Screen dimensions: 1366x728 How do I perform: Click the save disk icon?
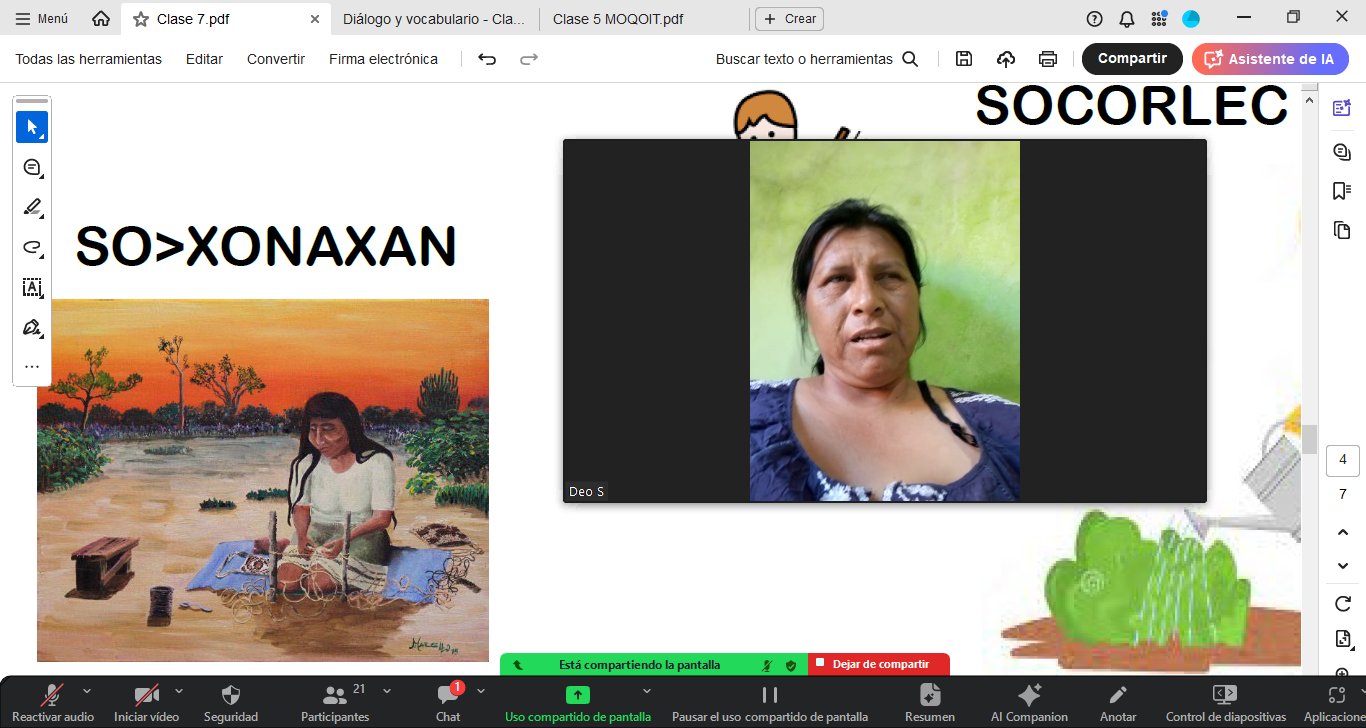[x=963, y=59]
